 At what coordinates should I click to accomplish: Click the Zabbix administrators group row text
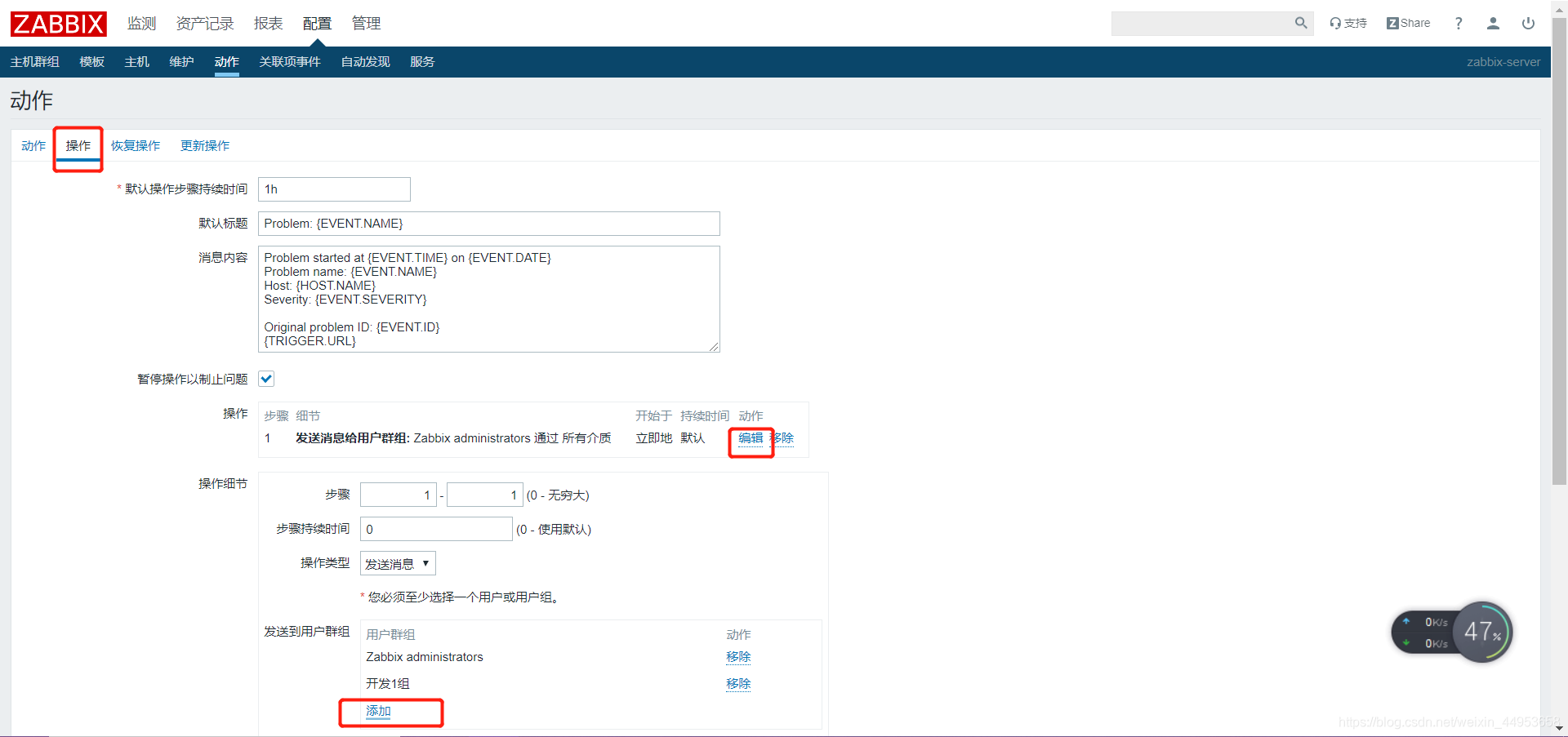(x=425, y=657)
